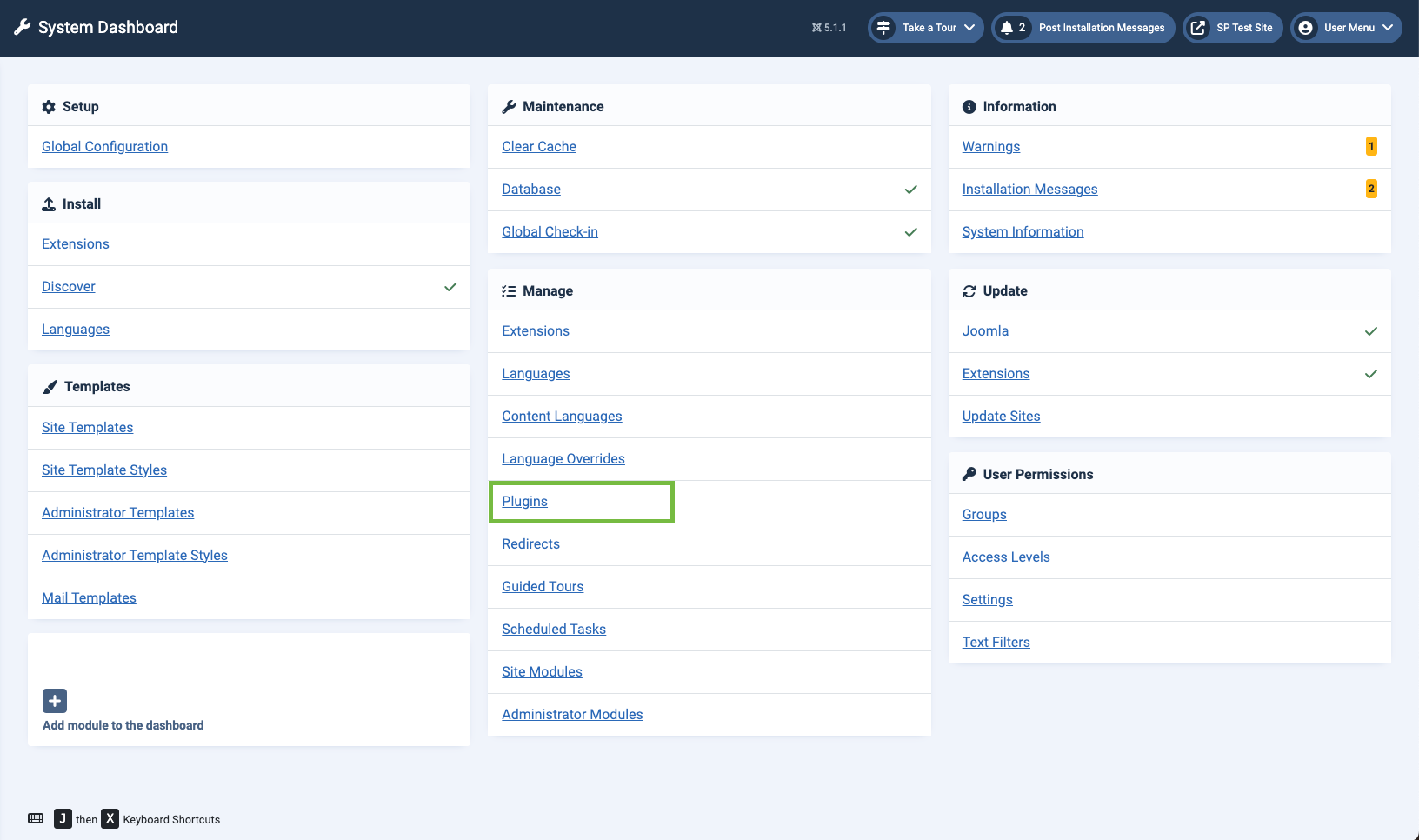Viewport: 1419px width, 840px height.
Task: Click the plus icon to add module
Action: 55,701
